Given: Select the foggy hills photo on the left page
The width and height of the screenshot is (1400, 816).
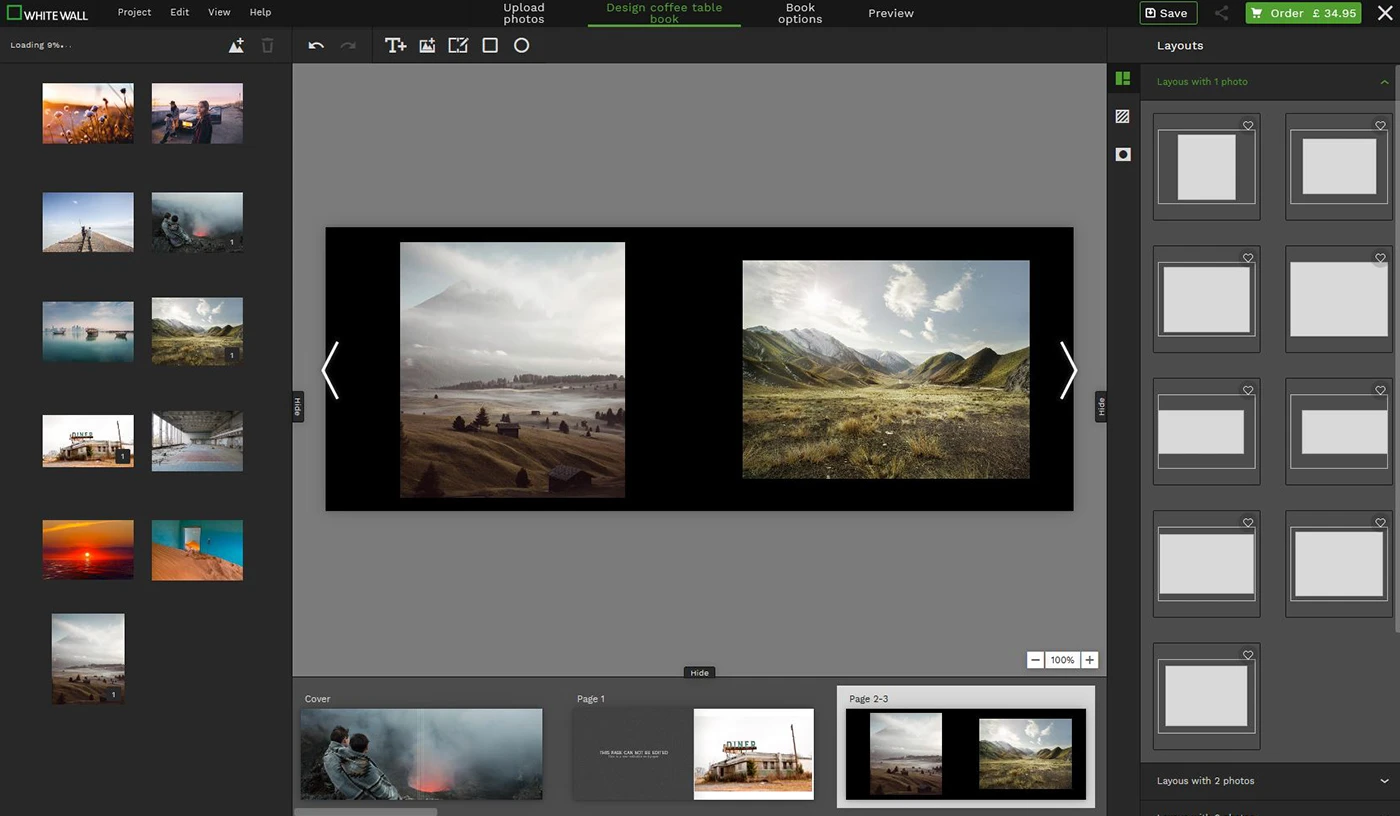Looking at the screenshot, I should 512,370.
